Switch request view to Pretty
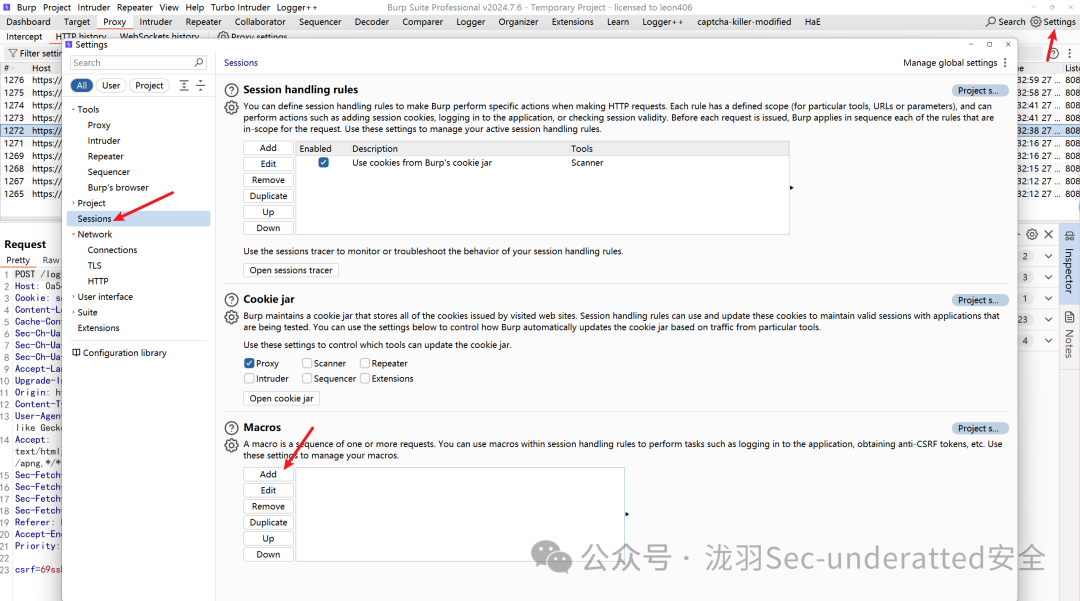This screenshot has height=601, width=1080. [18, 260]
